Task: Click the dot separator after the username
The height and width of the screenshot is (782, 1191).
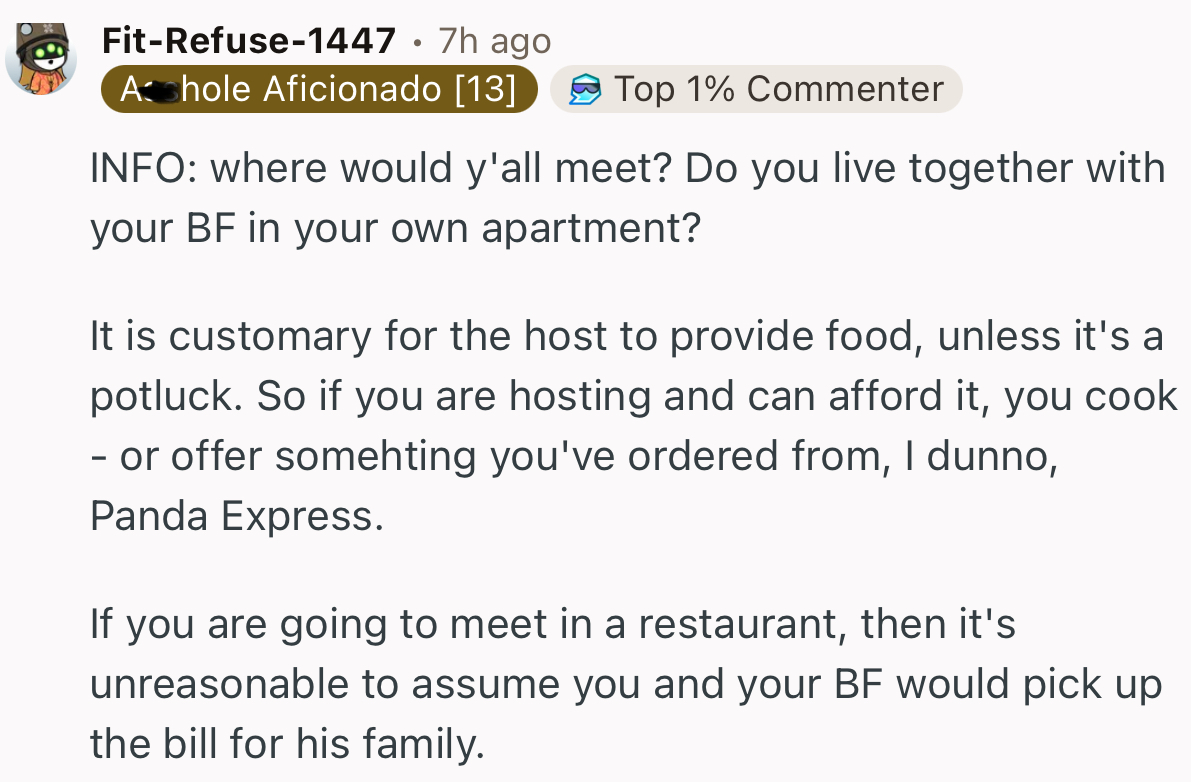Action: 419,43
